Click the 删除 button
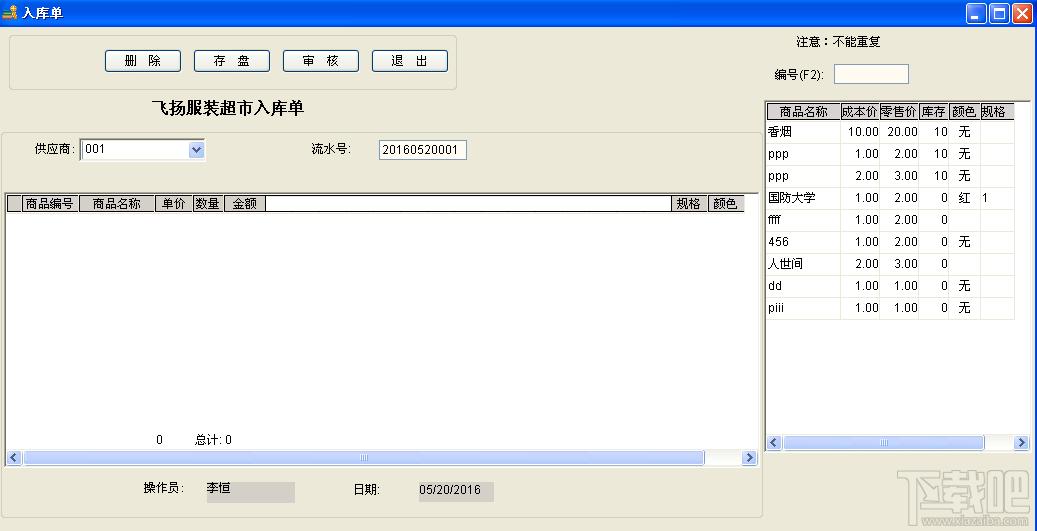 (x=143, y=61)
